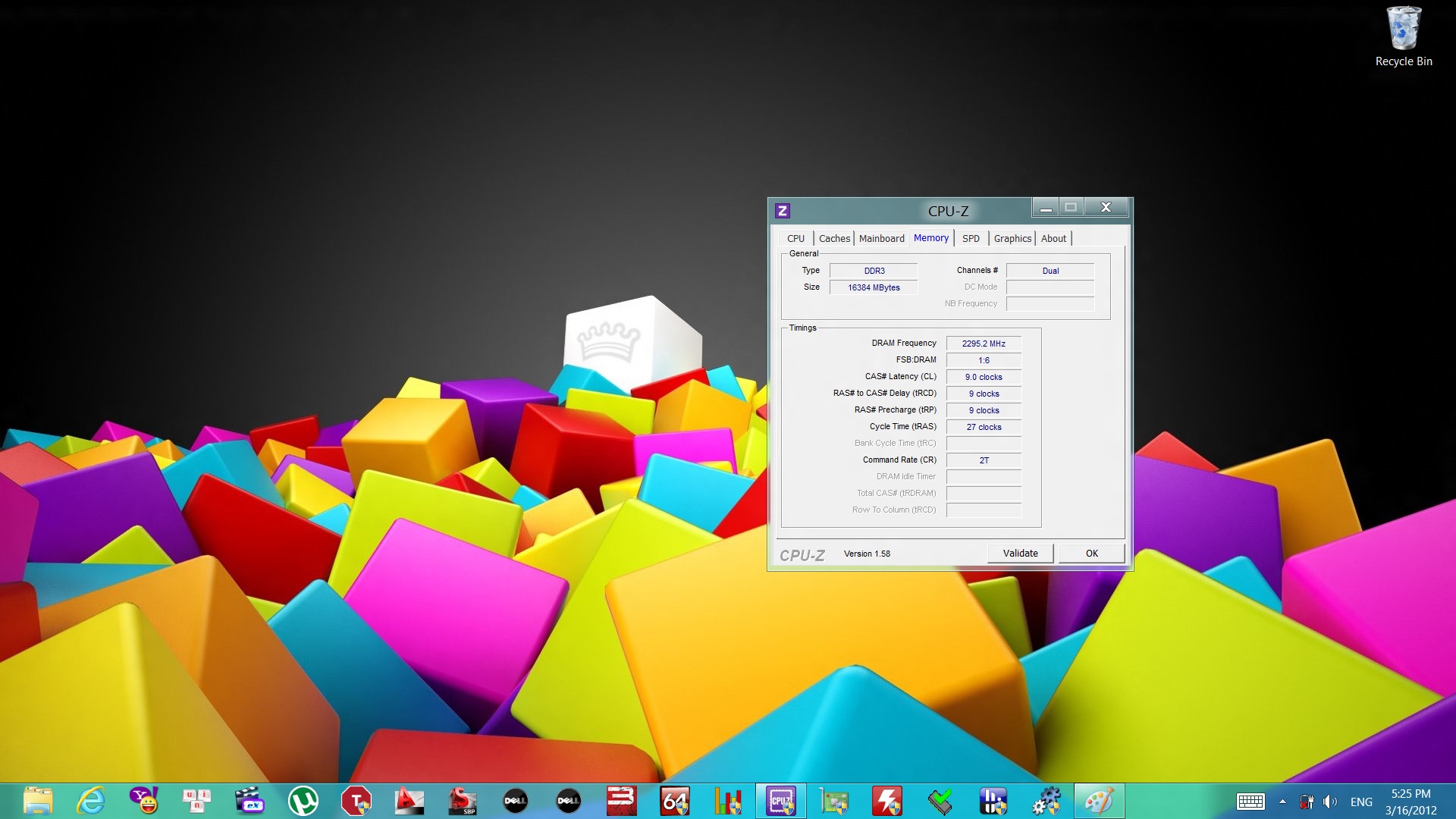Launch AutoCAD from the taskbar
The width and height of the screenshot is (1456, 819).
tap(409, 801)
